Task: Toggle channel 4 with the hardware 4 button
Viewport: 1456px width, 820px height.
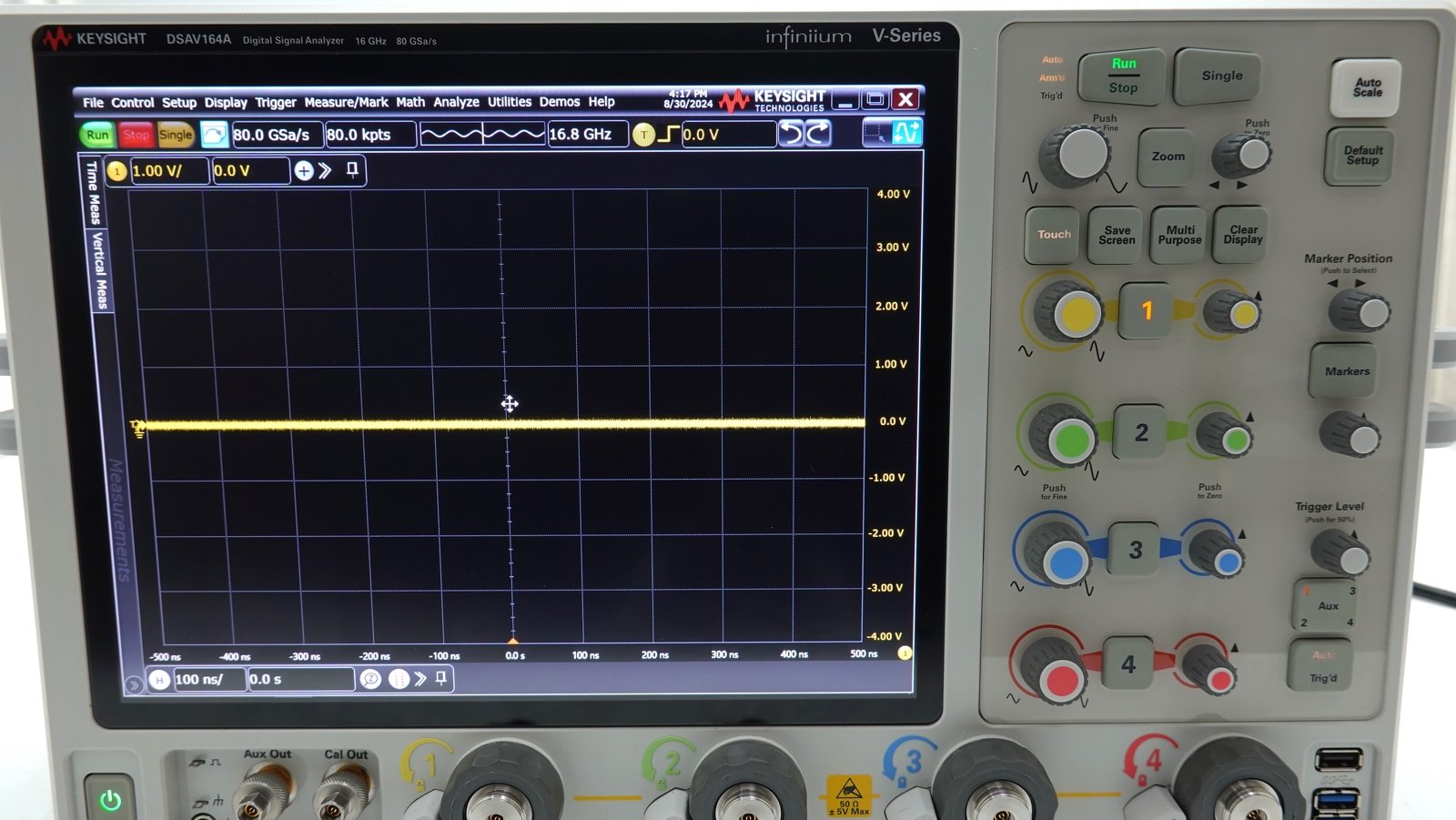Action: click(x=1128, y=664)
